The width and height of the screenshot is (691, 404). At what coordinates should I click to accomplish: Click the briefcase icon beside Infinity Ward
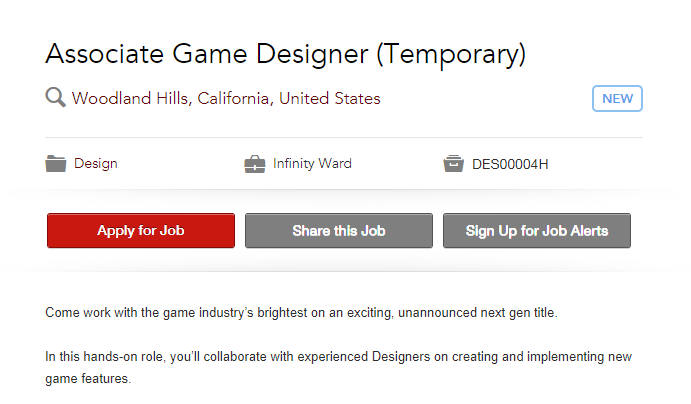click(x=255, y=164)
